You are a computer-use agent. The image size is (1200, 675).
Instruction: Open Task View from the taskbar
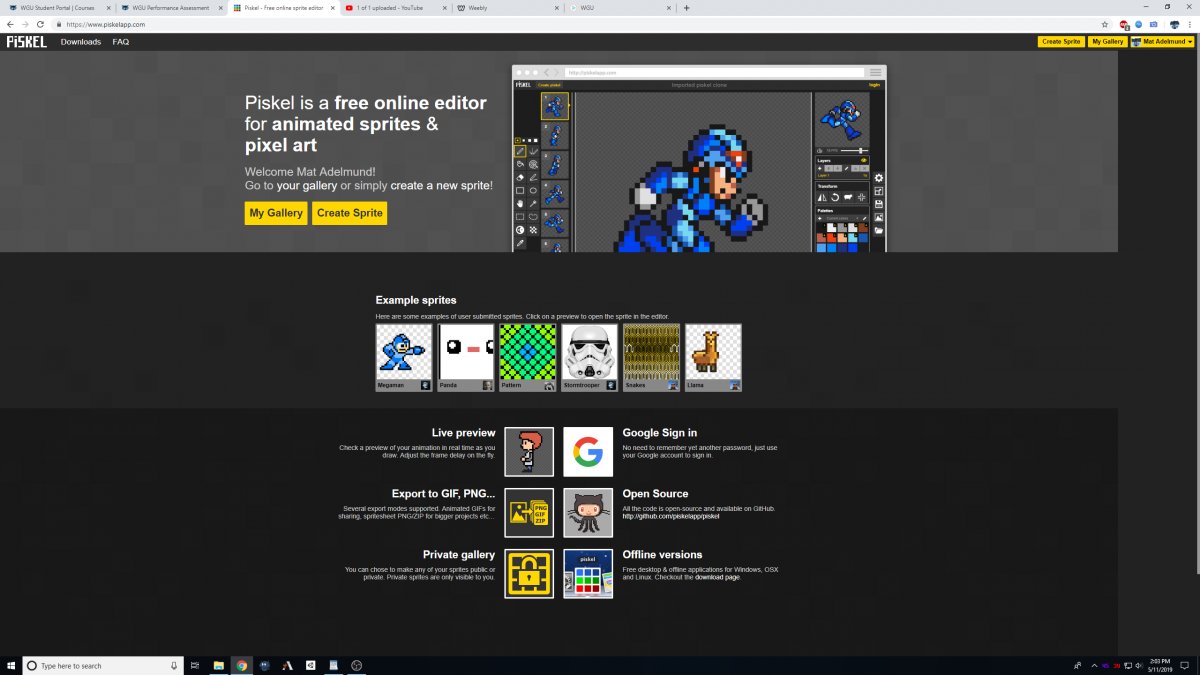point(195,665)
